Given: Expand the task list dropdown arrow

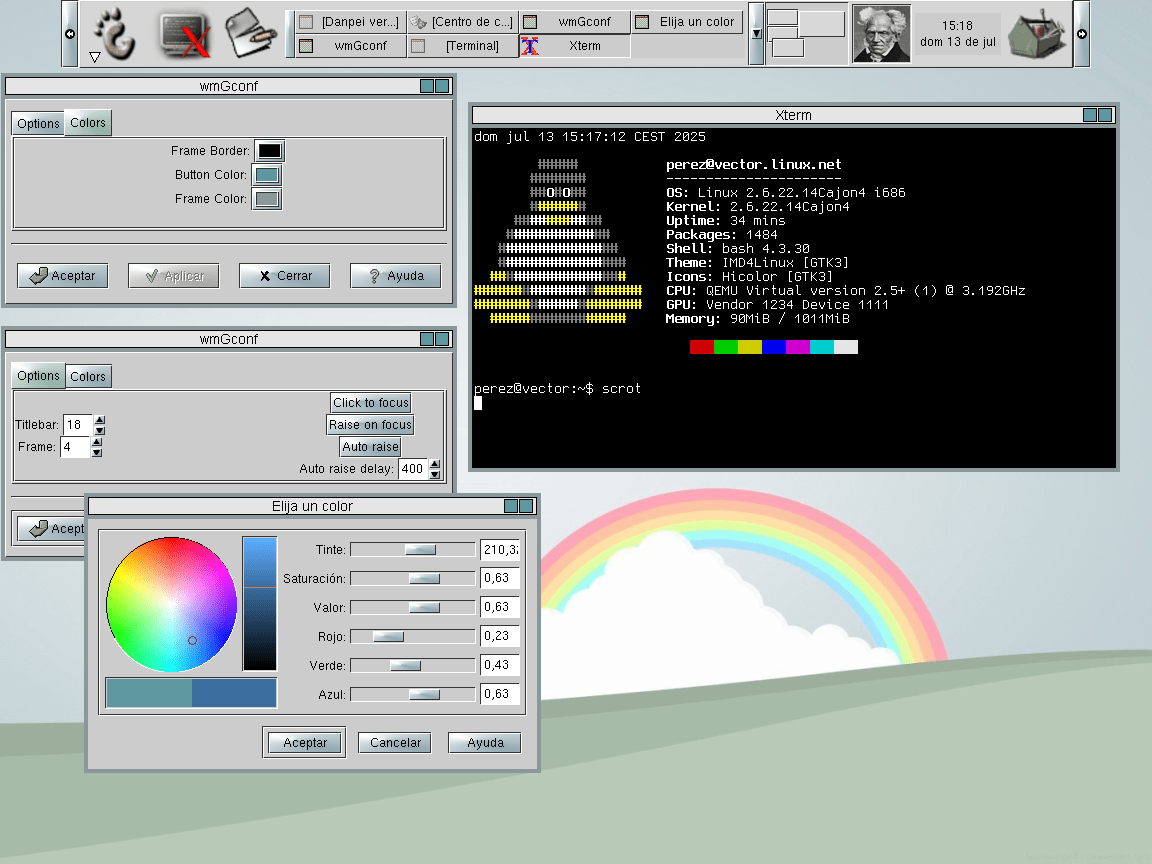Looking at the screenshot, I should [x=756, y=33].
